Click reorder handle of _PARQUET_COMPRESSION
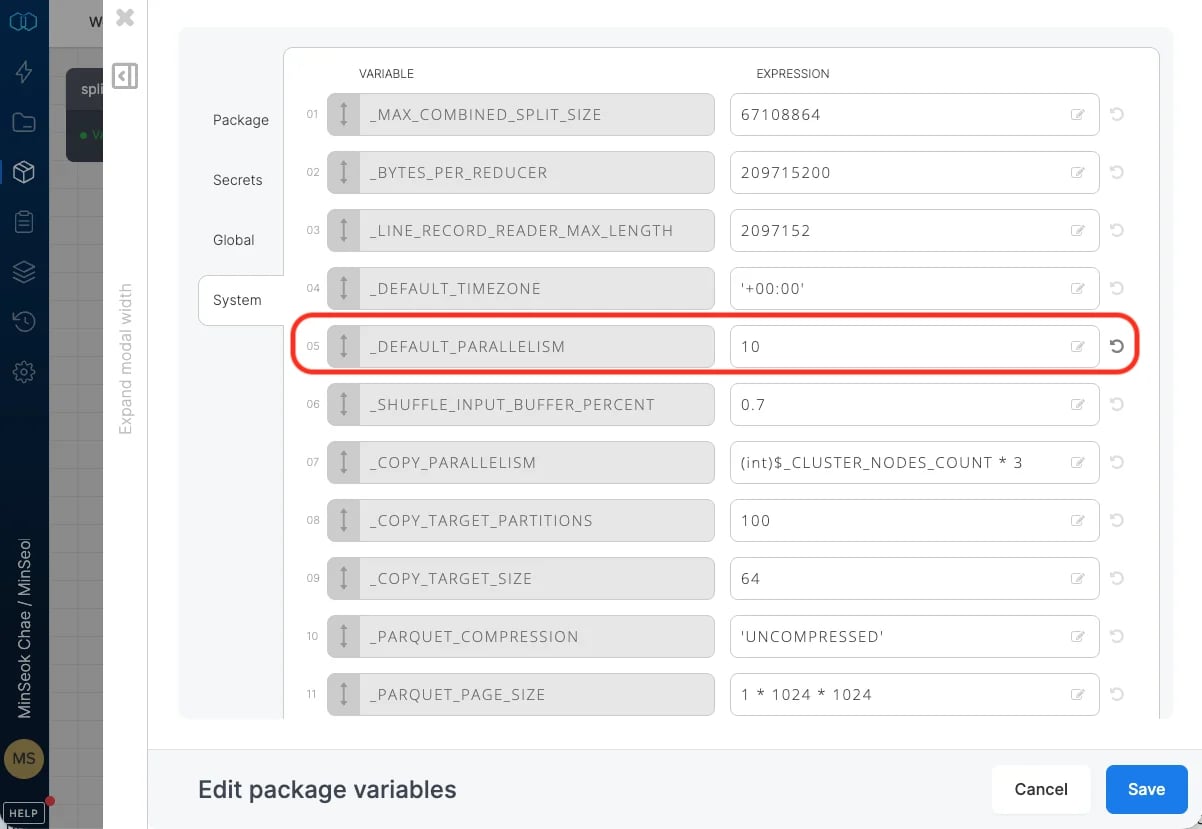Image resolution: width=1202 pixels, height=829 pixels. point(343,636)
